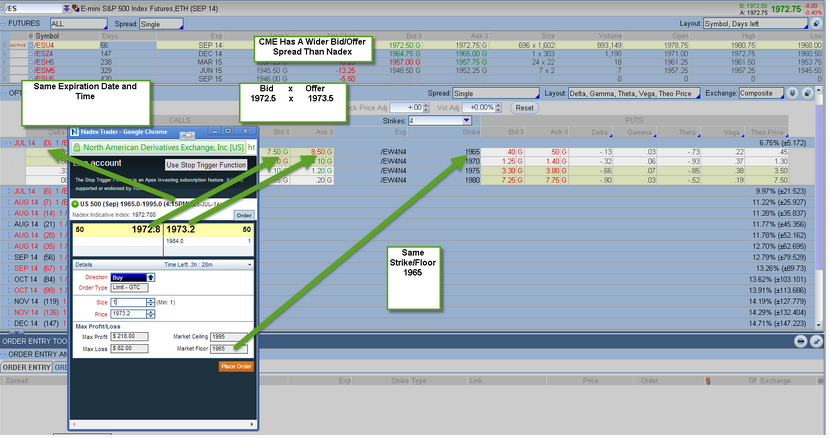829x438 pixels.
Task: Click the 1975 strike row
Action: [x=407, y=171]
